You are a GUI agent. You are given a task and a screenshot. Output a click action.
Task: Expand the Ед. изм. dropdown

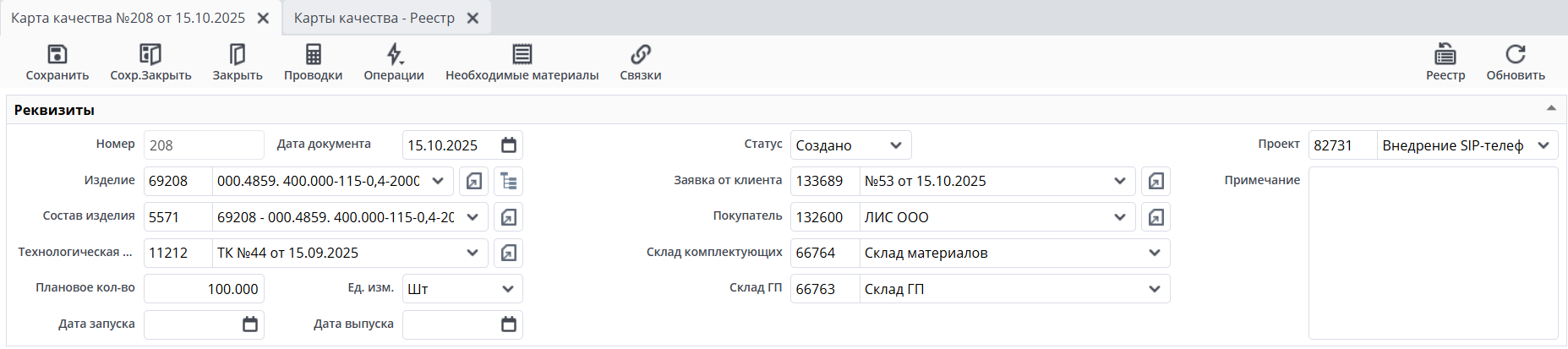pyautogui.click(x=508, y=289)
